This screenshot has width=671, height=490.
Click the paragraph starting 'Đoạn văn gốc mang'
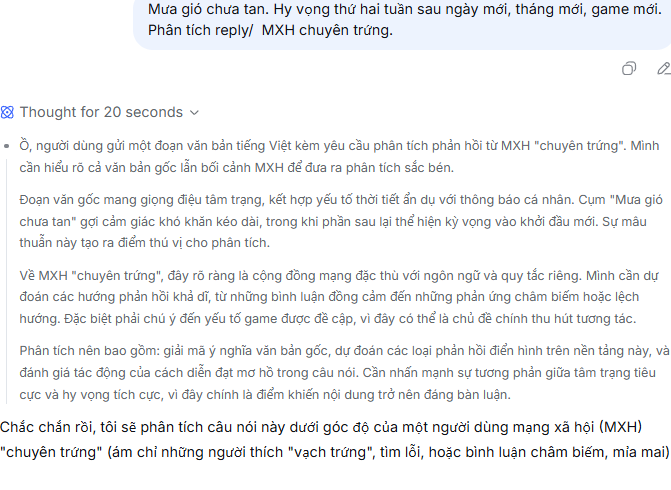[341, 221]
